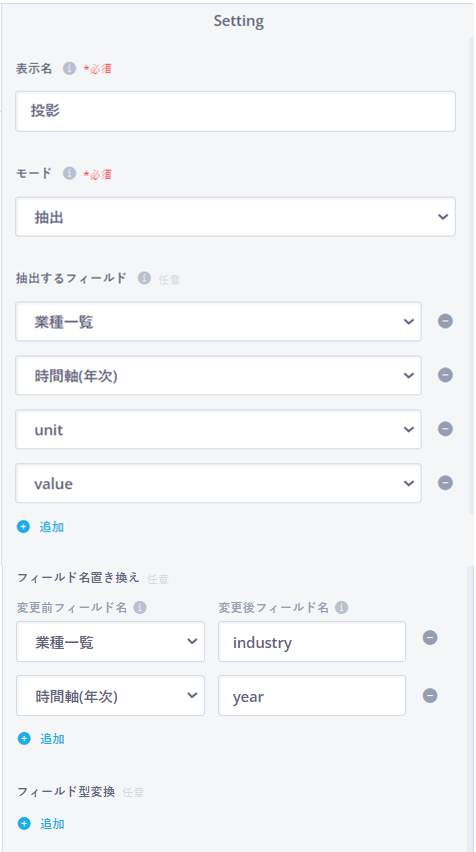The image size is (476, 852).
Task: Open the unit field dropdown
Action: click(218, 429)
